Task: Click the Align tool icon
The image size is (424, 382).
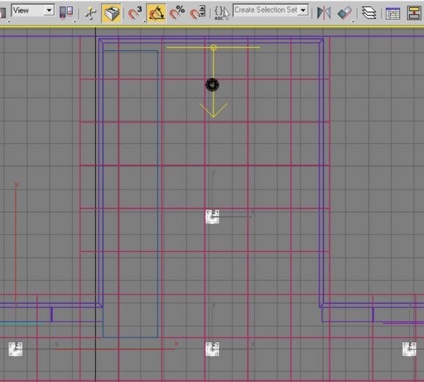Action: pos(344,13)
